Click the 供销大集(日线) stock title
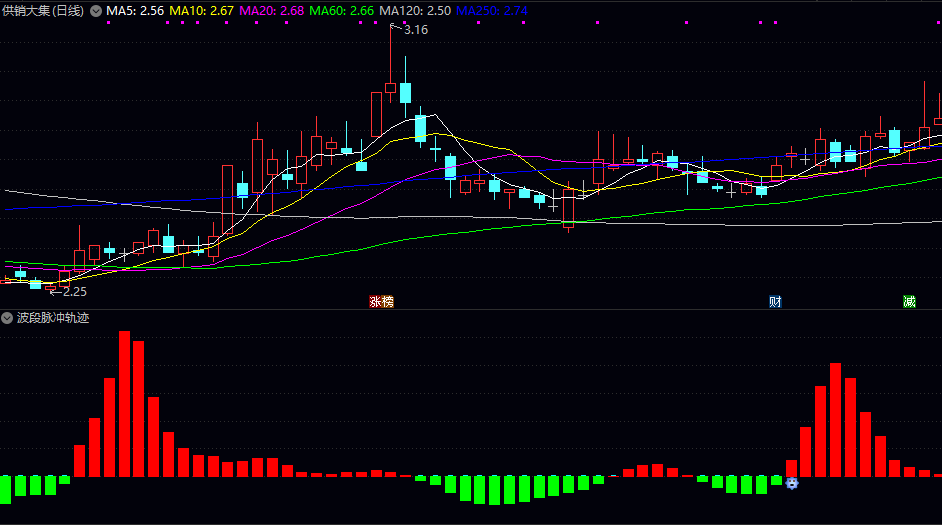 coord(43,11)
